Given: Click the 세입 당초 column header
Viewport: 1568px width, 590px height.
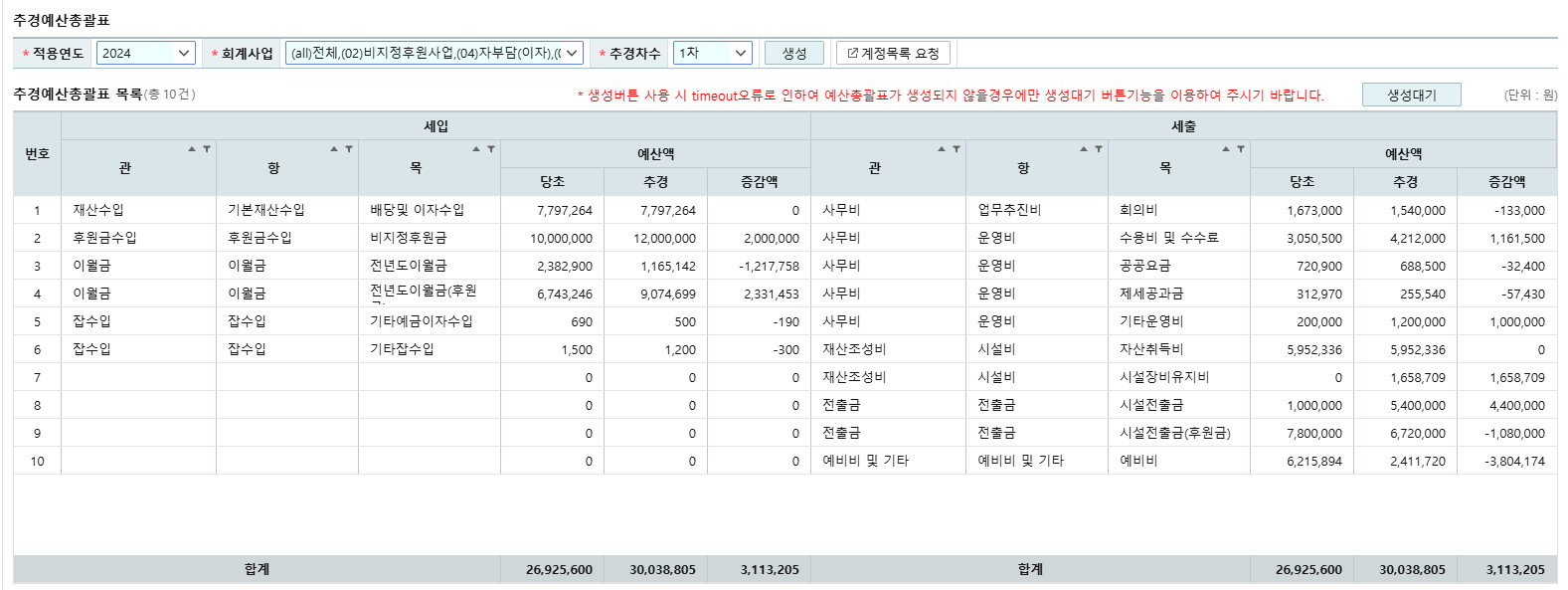Looking at the screenshot, I should 552,181.
